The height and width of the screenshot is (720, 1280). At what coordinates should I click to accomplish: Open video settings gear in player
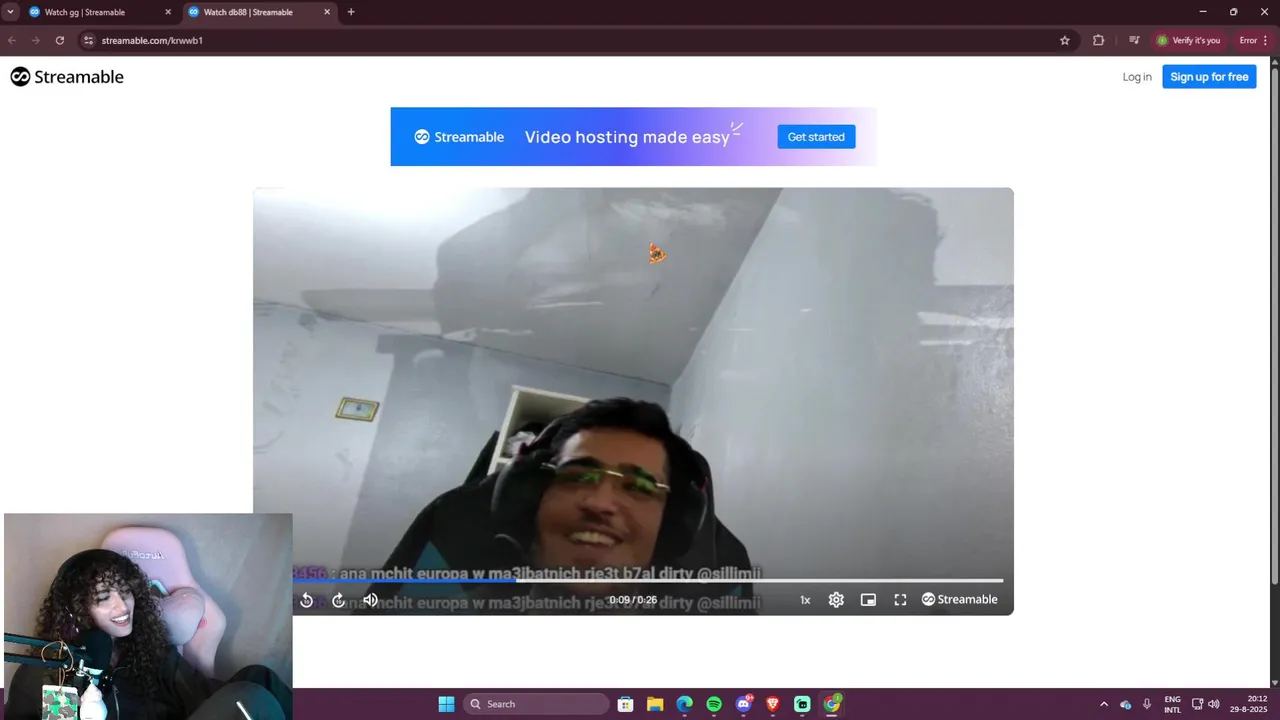(836, 600)
